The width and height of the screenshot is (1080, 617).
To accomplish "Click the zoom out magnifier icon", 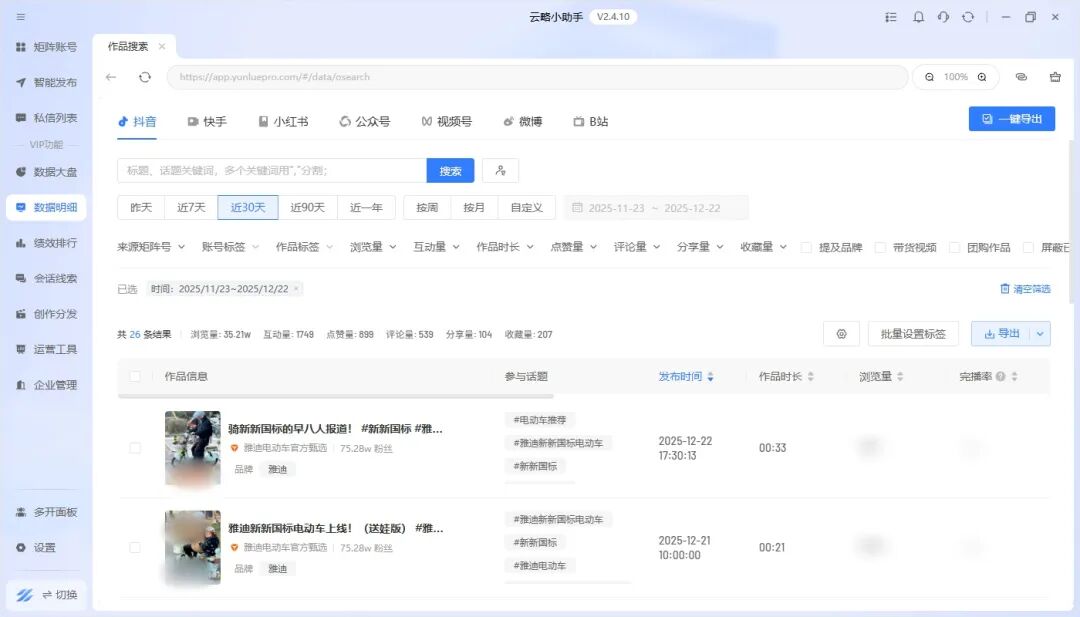I will click(929, 77).
